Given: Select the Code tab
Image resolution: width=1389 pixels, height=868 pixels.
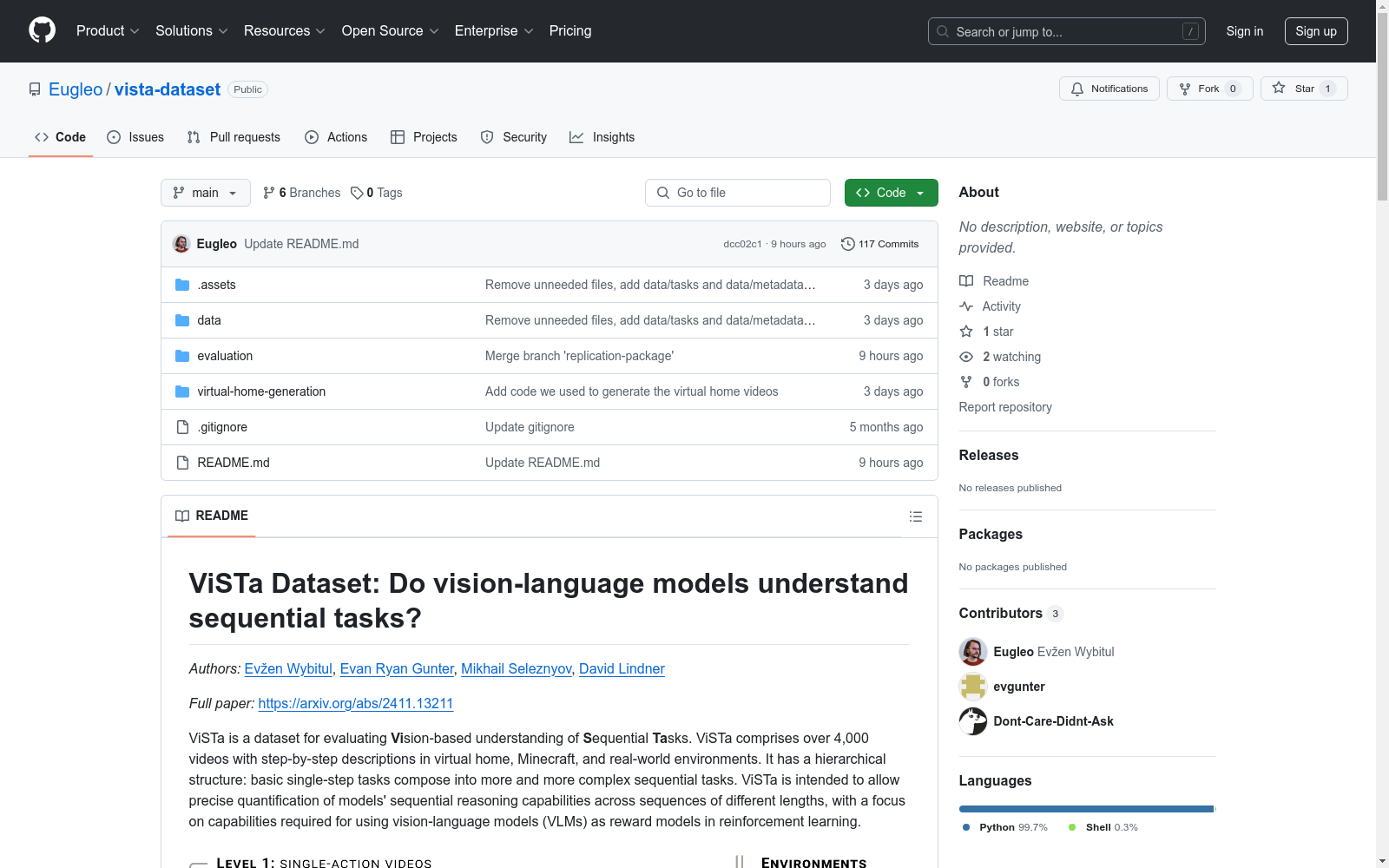Looking at the screenshot, I should click(61, 137).
